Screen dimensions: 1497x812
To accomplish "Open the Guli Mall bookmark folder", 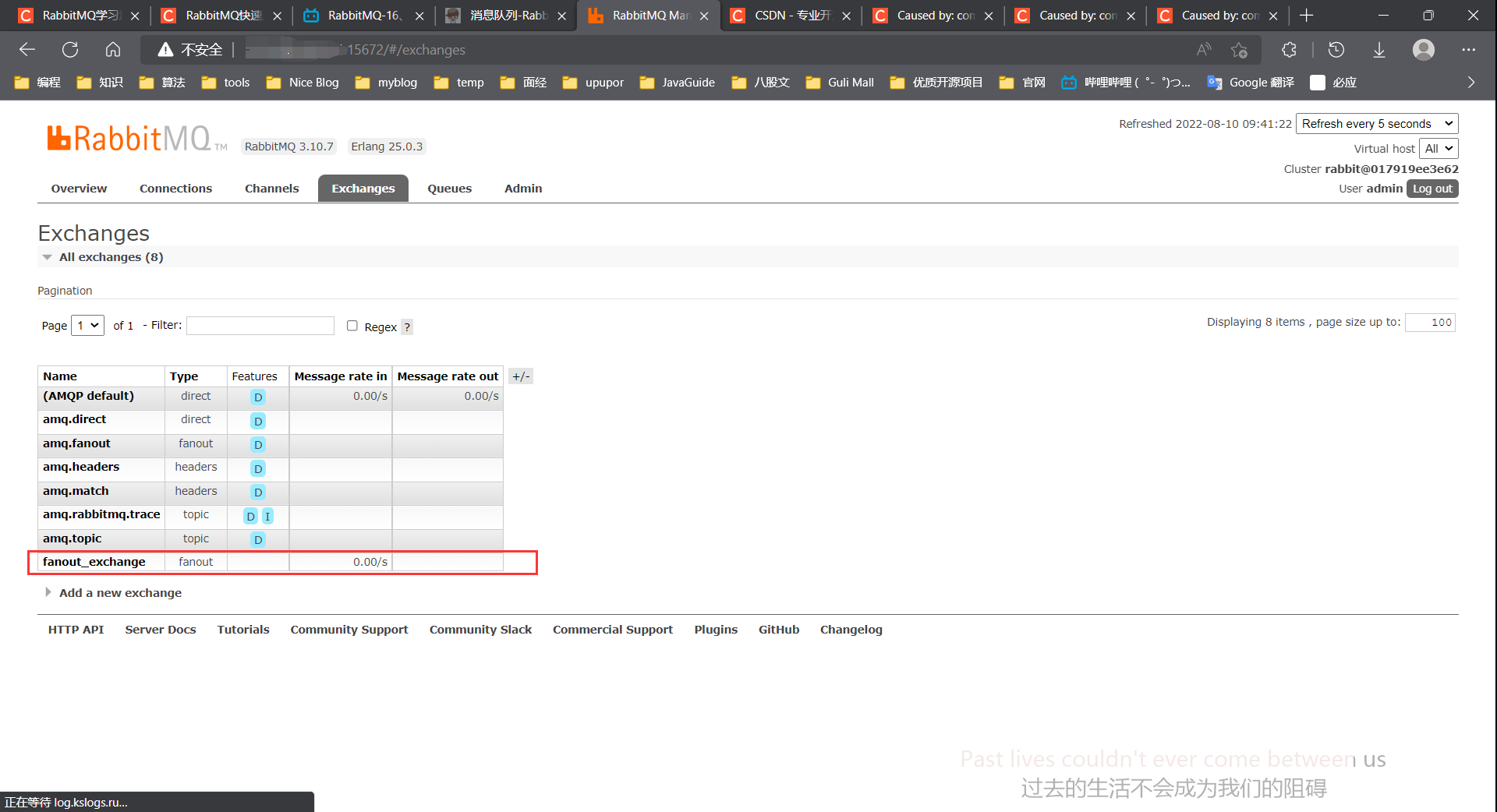I will click(840, 82).
